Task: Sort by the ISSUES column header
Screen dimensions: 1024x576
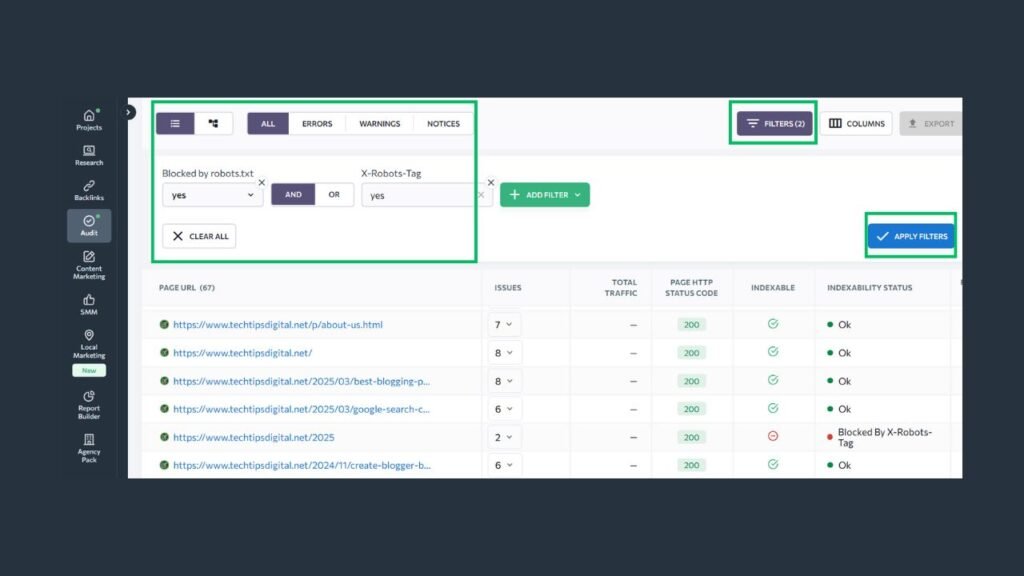Action: pos(507,287)
